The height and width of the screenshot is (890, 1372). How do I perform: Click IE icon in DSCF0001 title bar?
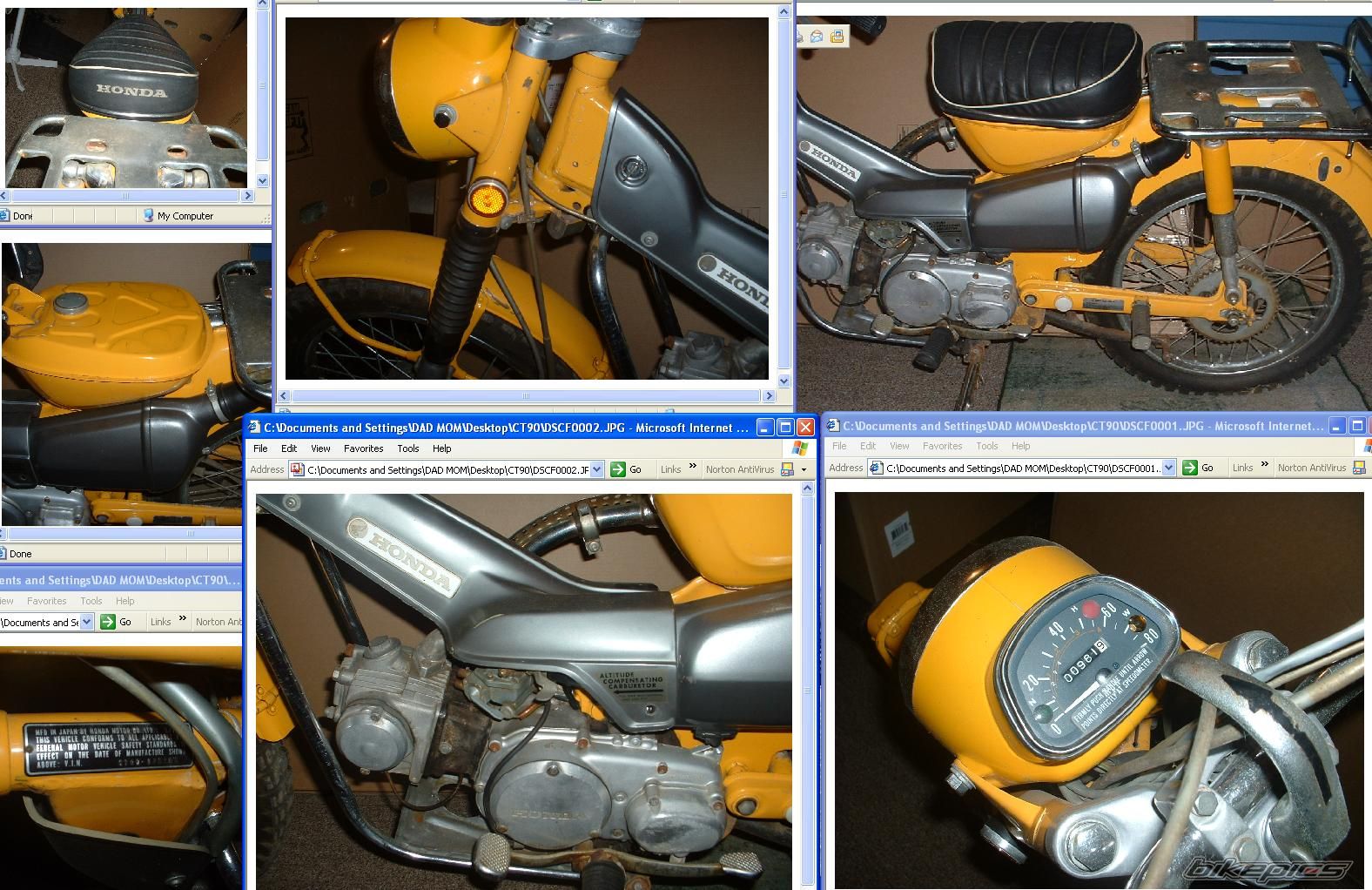(x=833, y=425)
